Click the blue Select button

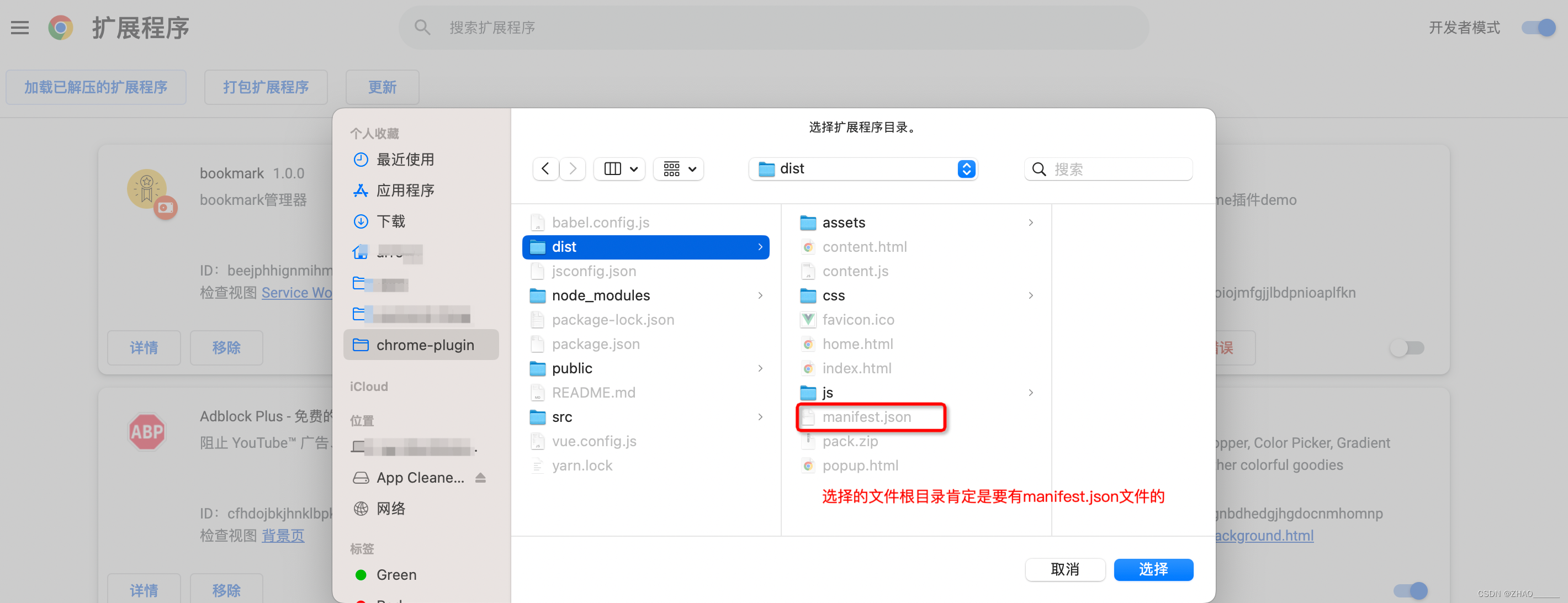click(x=1153, y=569)
